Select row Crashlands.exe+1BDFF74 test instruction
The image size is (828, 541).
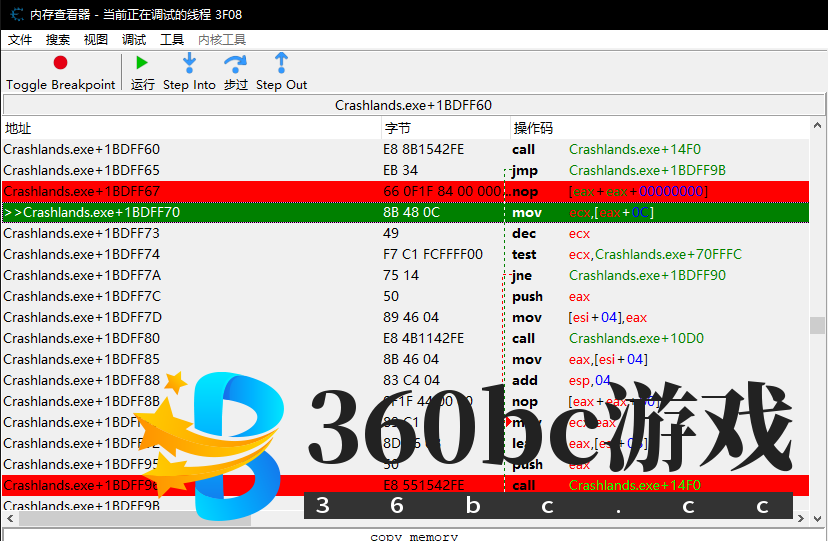pos(406,254)
